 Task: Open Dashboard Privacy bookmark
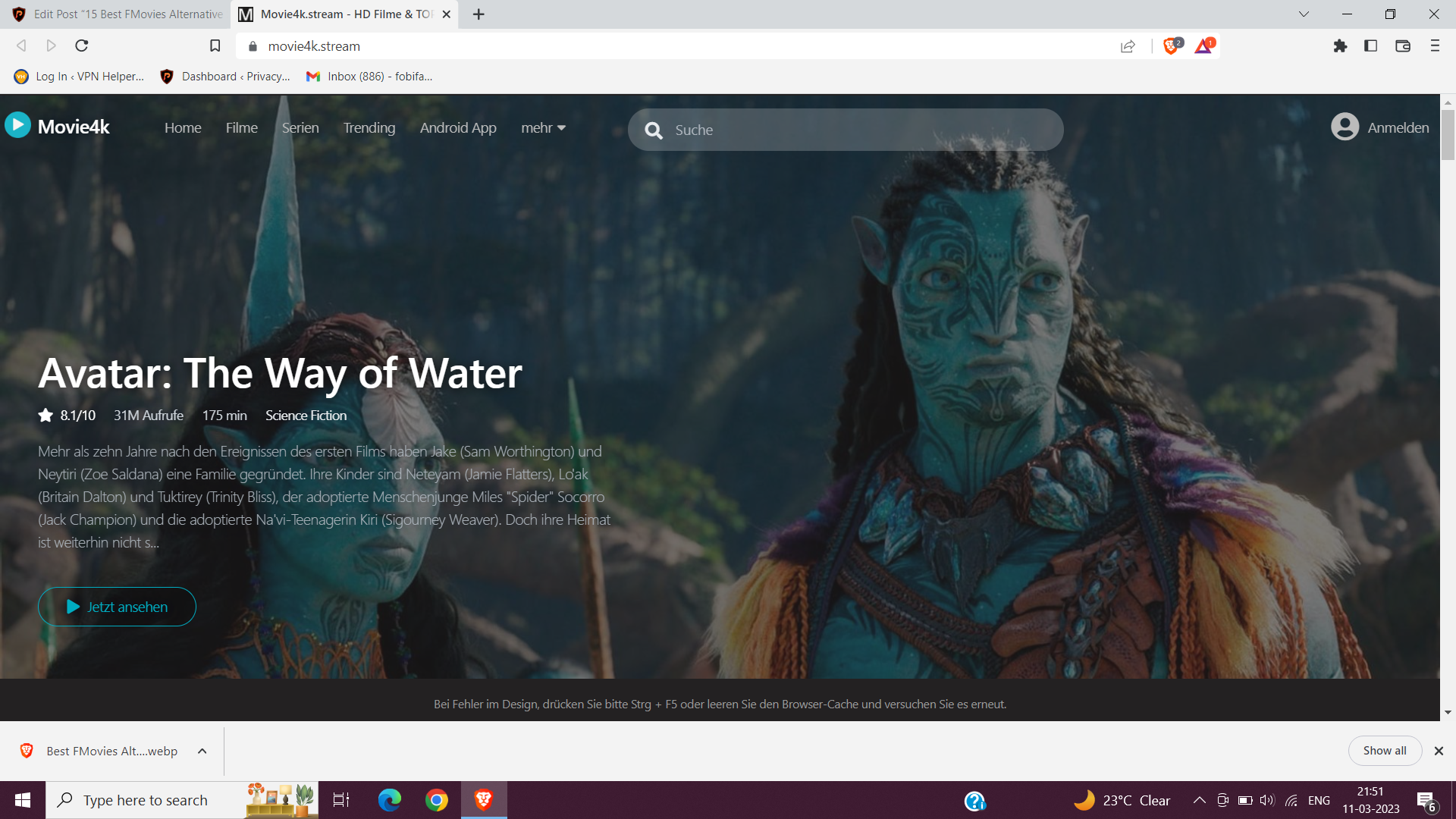click(x=225, y=77)
